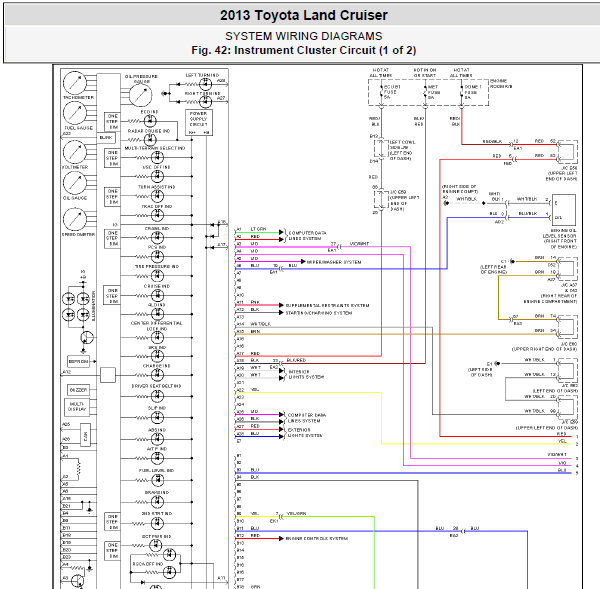Screen dimensions: 600x589
Task: Click the "2013 Toyota Land Cruiser" title
Action: tap(303, 15)
